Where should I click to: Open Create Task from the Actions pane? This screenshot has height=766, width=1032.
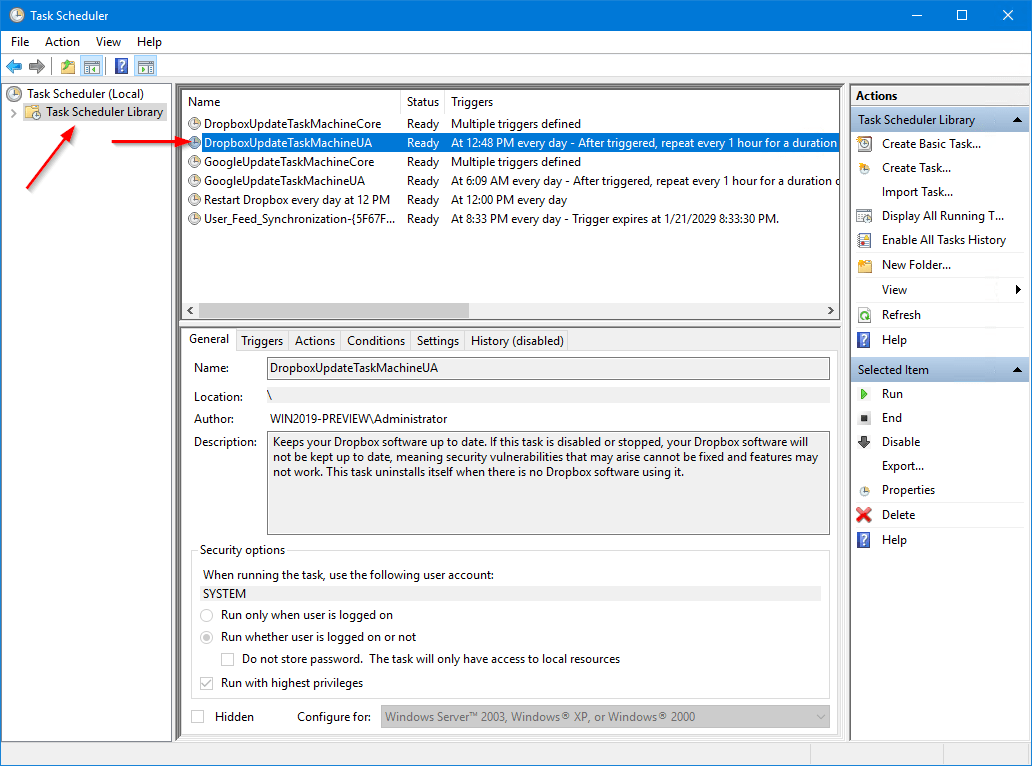[909, 167]
